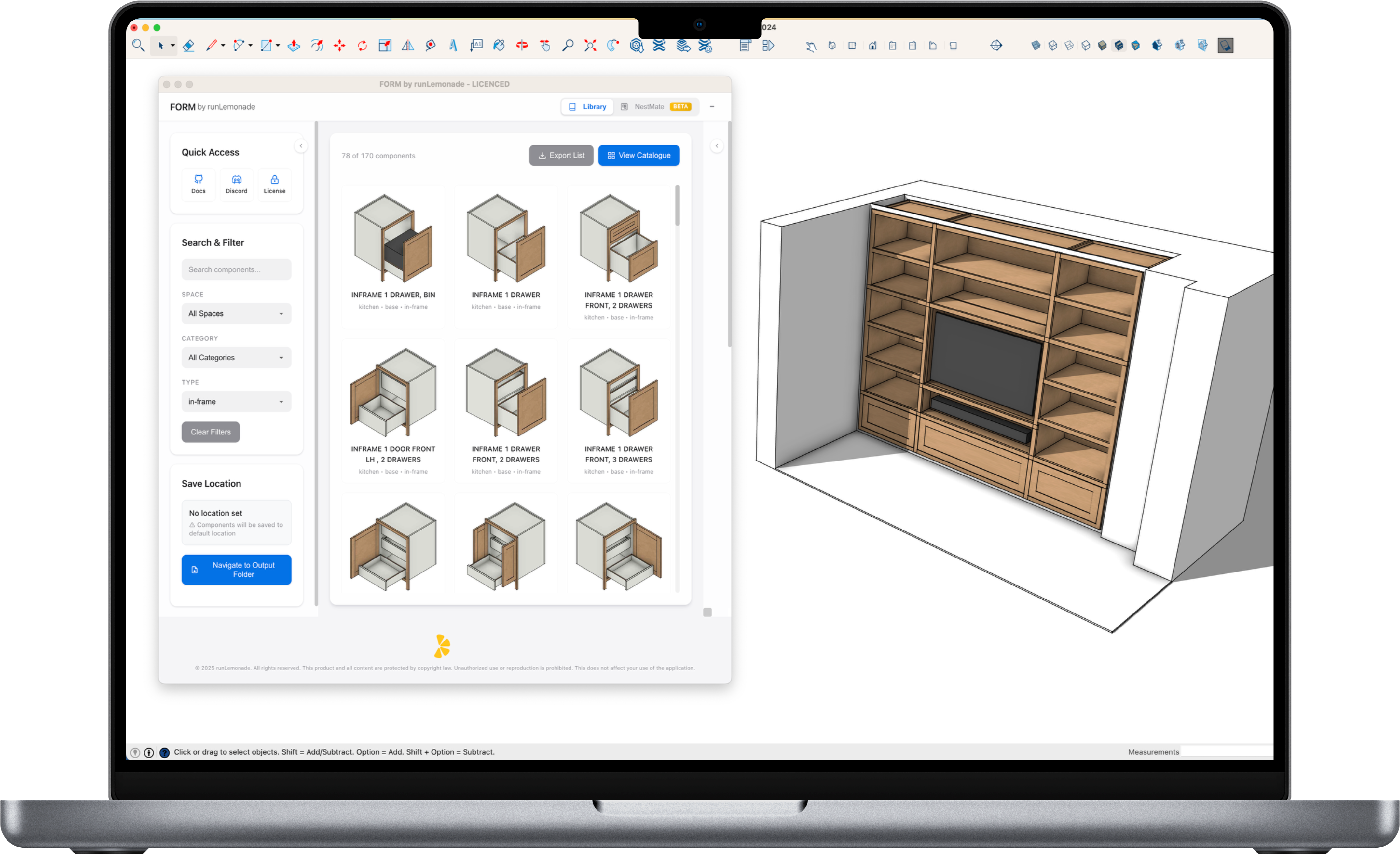This screenshot has width=1400, height=854.
Task: Open the All Spaces dropdown
Action: pos(236,314)
